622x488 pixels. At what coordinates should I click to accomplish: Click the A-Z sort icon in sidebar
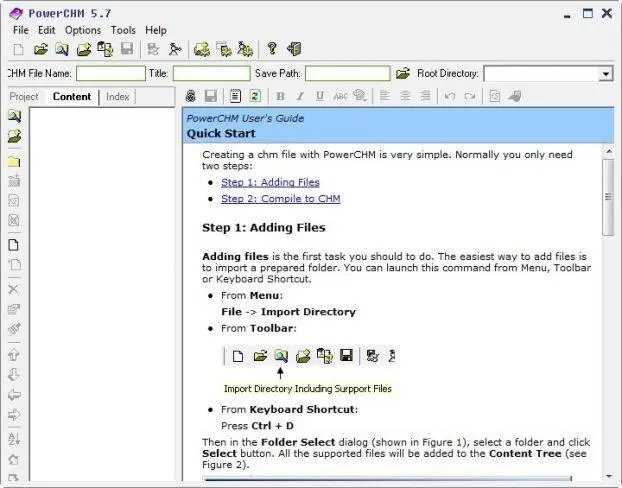click(14, 438)
